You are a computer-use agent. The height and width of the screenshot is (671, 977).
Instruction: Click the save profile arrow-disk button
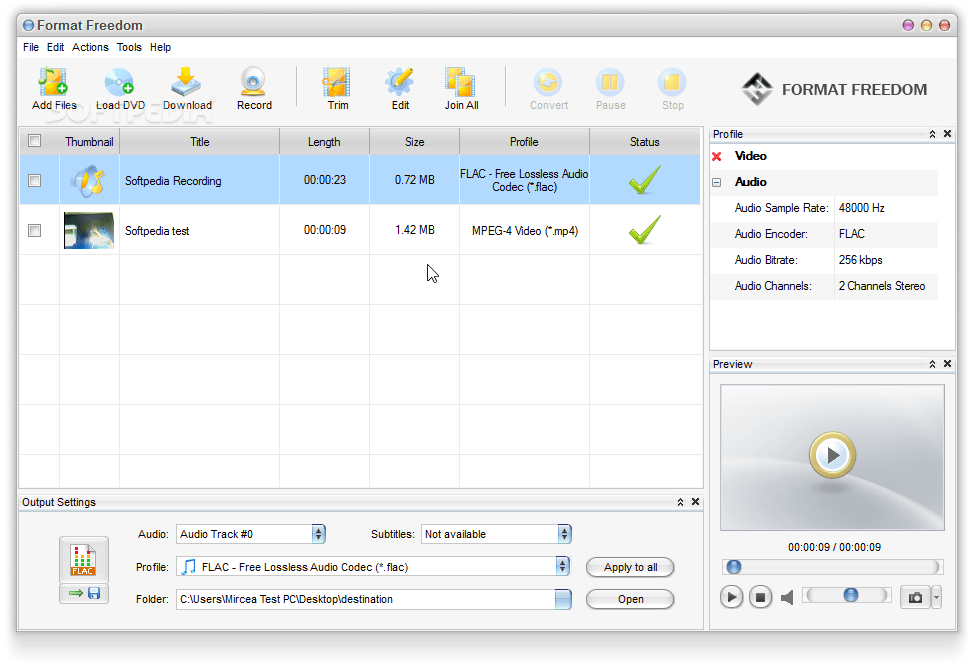83,593
